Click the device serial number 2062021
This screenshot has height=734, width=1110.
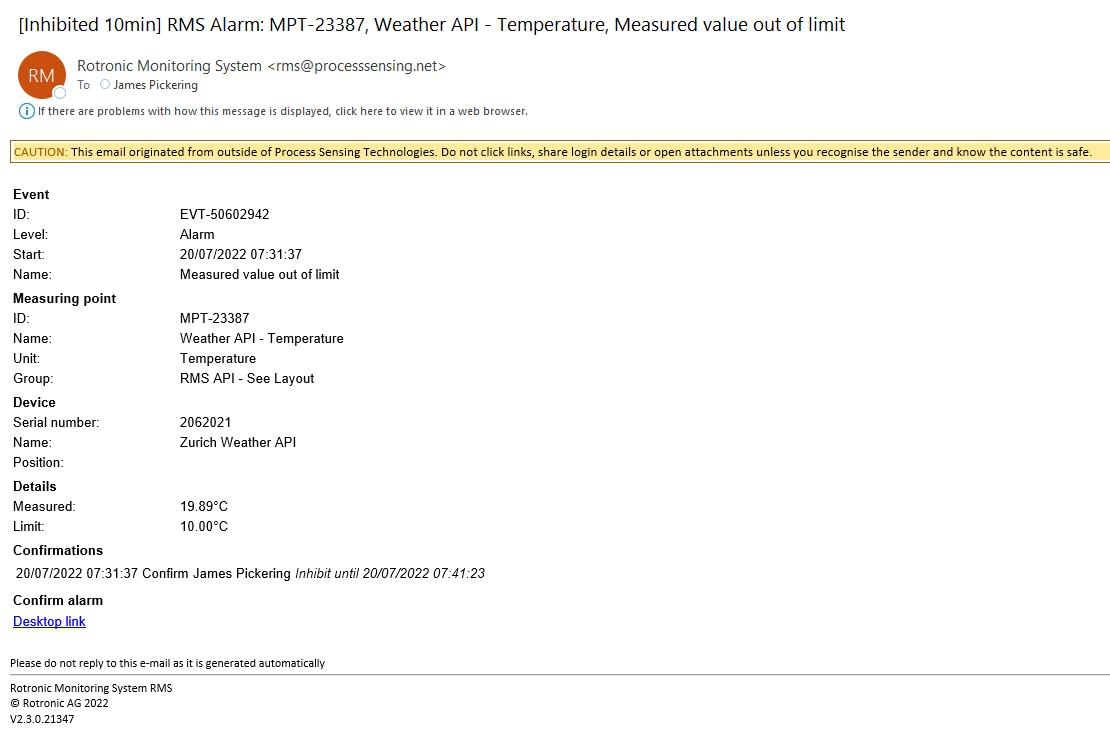coord(205,422)
